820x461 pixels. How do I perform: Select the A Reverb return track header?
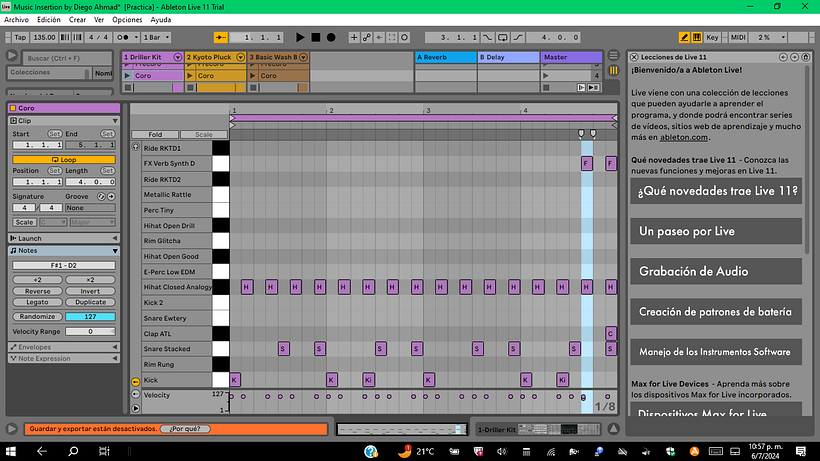coord(446,57)
